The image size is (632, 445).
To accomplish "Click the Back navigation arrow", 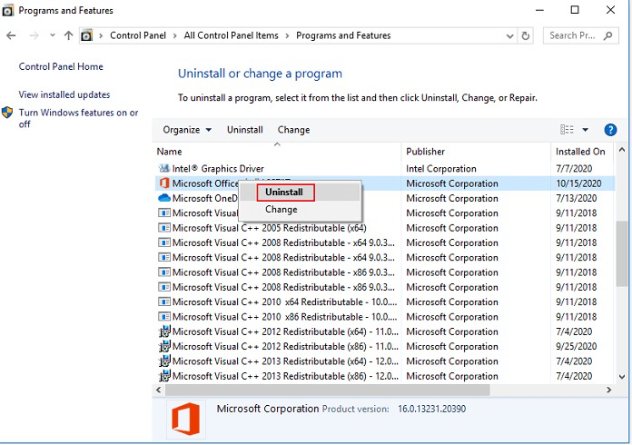I will [x=11, y=36].
